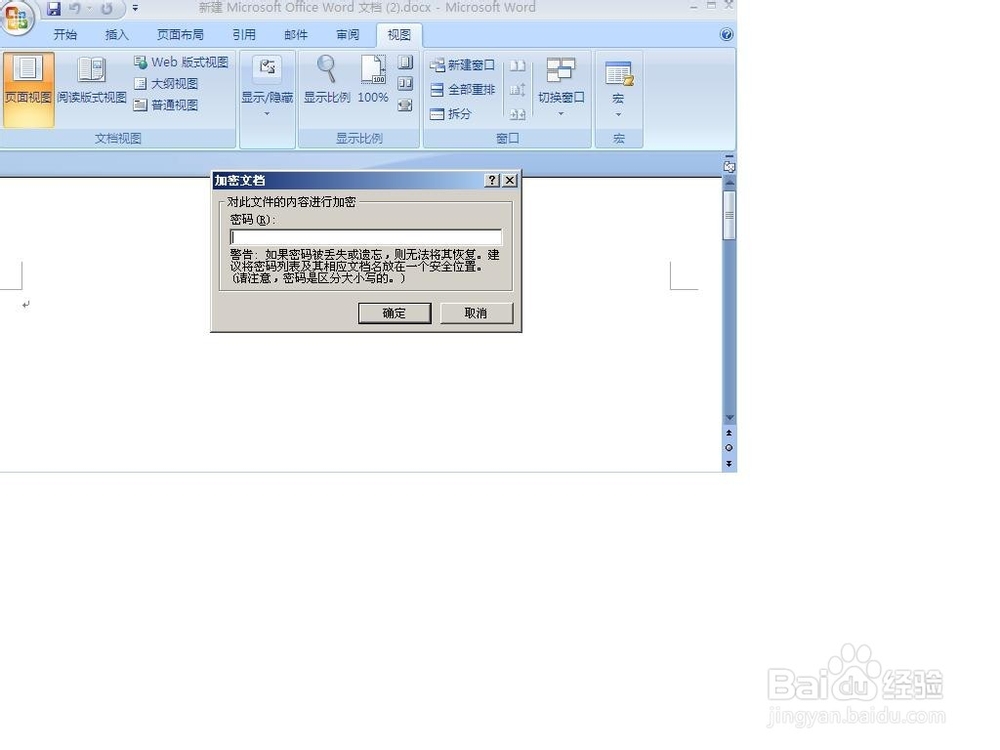Open the 显示比例 zoom magnifier
The height and width of the screenshot is (750, 1000).
[x=327, y=80]
